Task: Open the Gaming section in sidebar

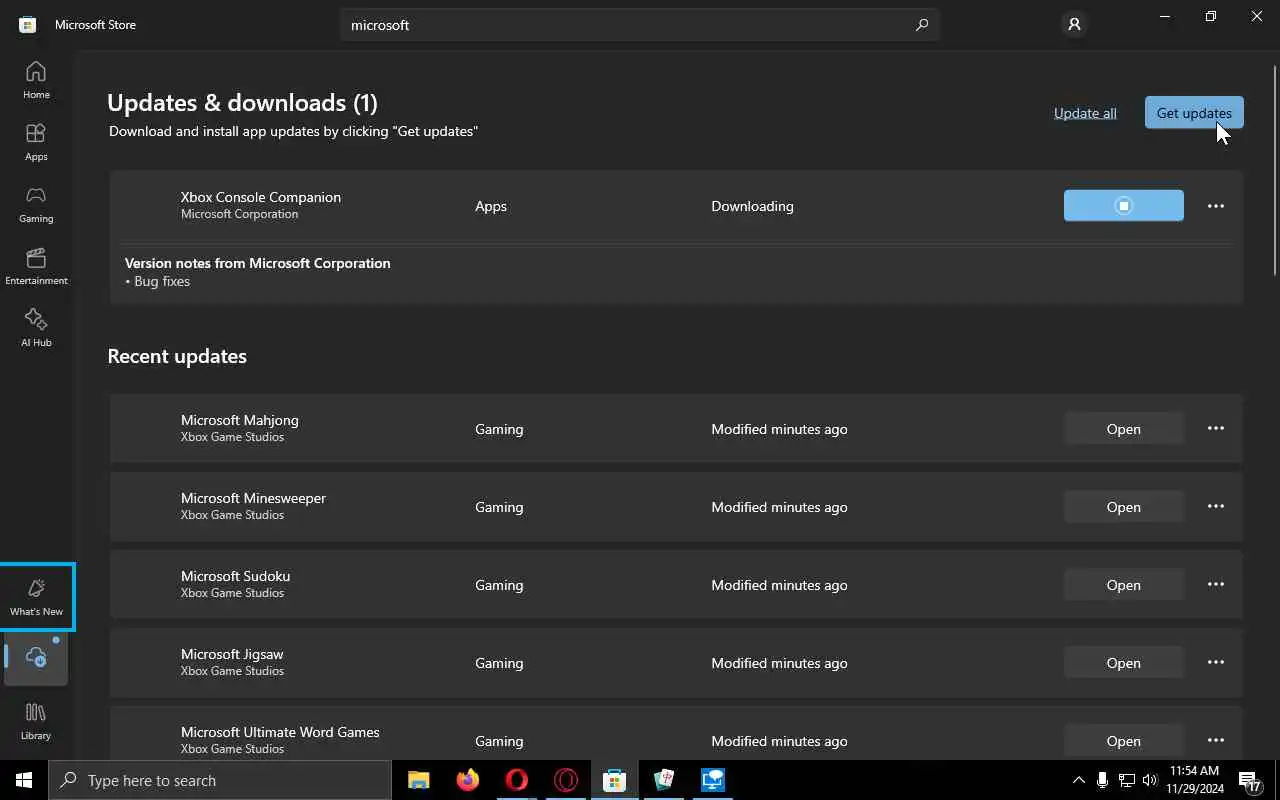Action: coord(36,204)
